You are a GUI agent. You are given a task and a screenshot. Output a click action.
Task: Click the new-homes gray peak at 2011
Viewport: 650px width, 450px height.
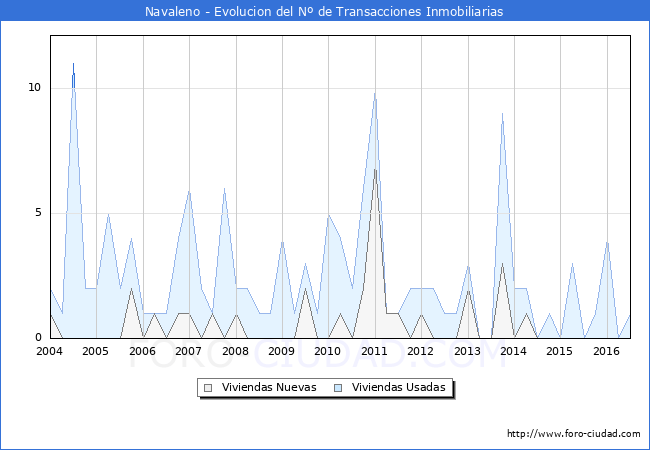coord(375,169)
